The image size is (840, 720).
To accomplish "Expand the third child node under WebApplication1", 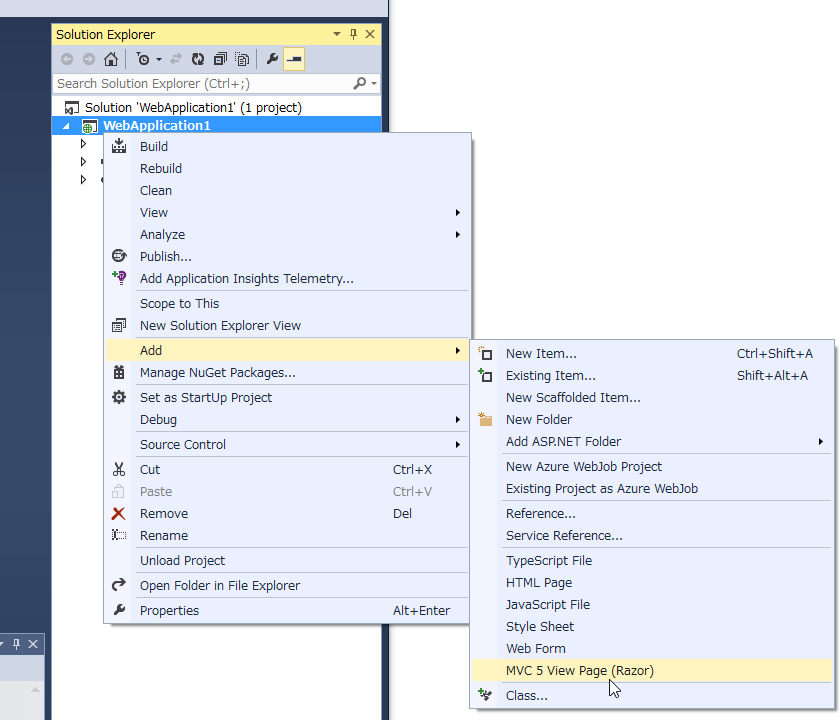I will pos(83,179).
